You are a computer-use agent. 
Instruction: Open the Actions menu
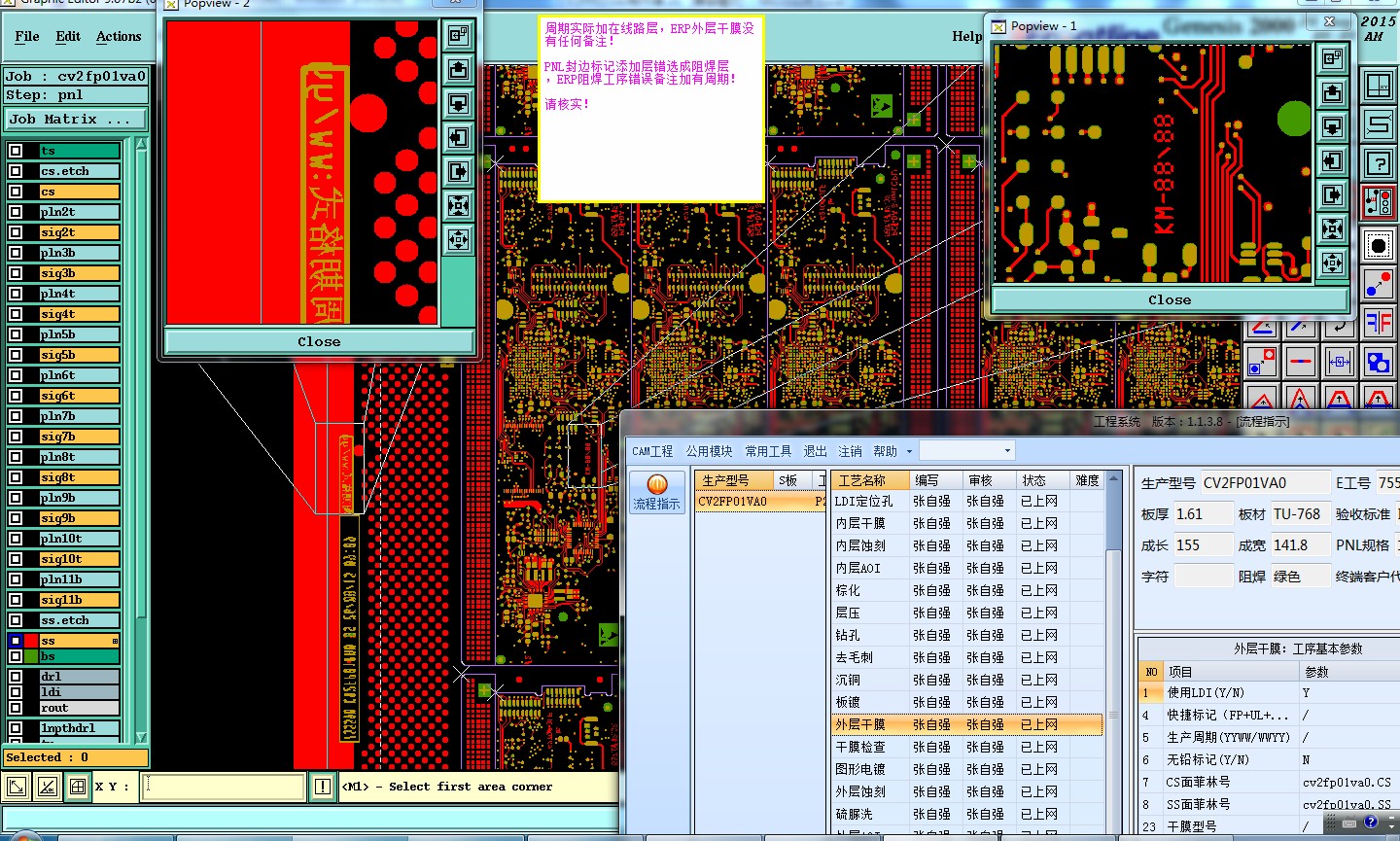pyautogui.click(x=119, y=36)
